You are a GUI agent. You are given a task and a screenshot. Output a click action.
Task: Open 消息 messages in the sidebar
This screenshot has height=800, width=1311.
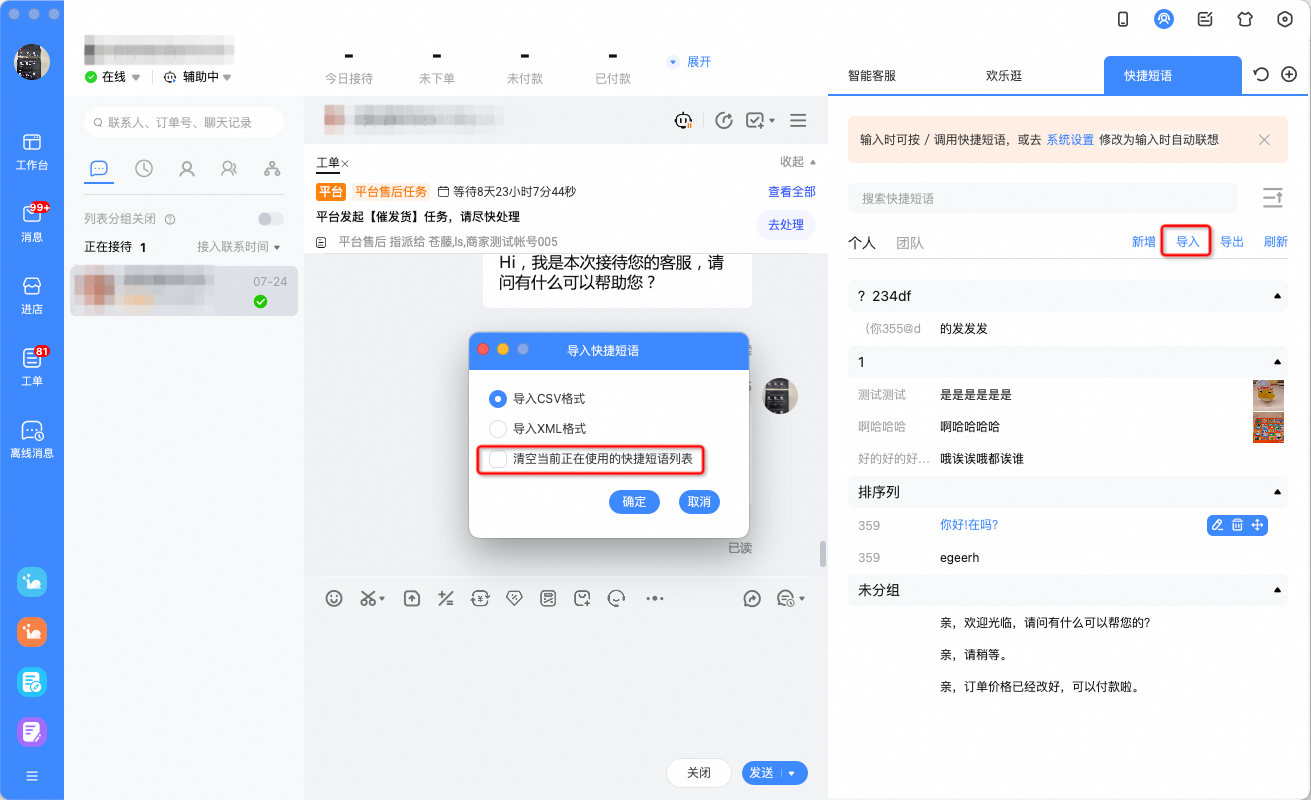(x=32, y=223)
